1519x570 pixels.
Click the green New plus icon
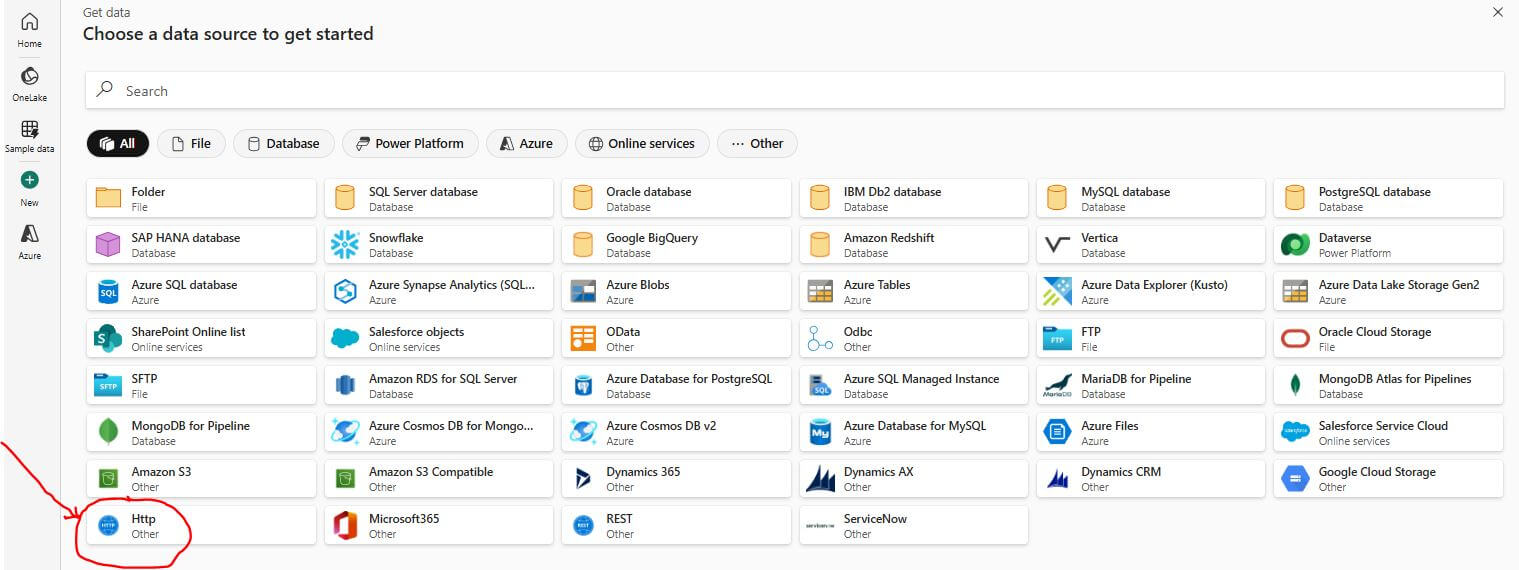coord(29,180)
